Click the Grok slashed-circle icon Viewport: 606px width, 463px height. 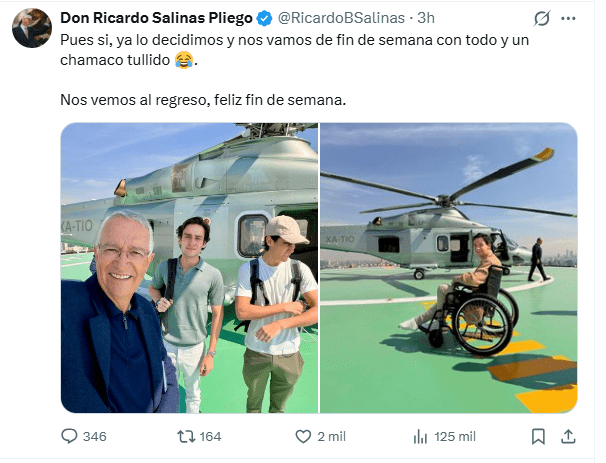(x=542, y=18)
